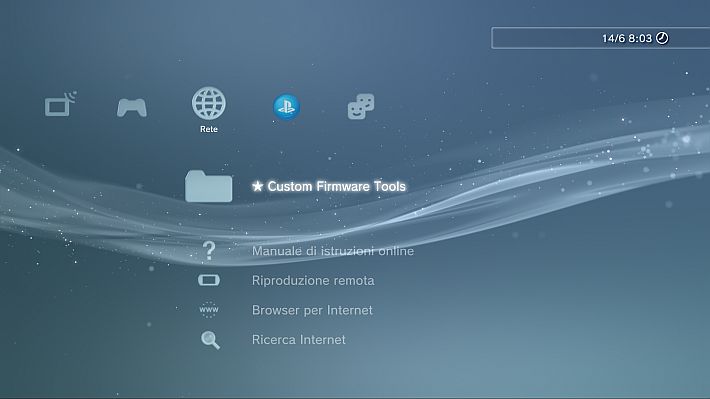Click the 14/6 8:03 date and time
Image resolution: width=710 pixels, height=399 pixels.
tap(627, 38)
